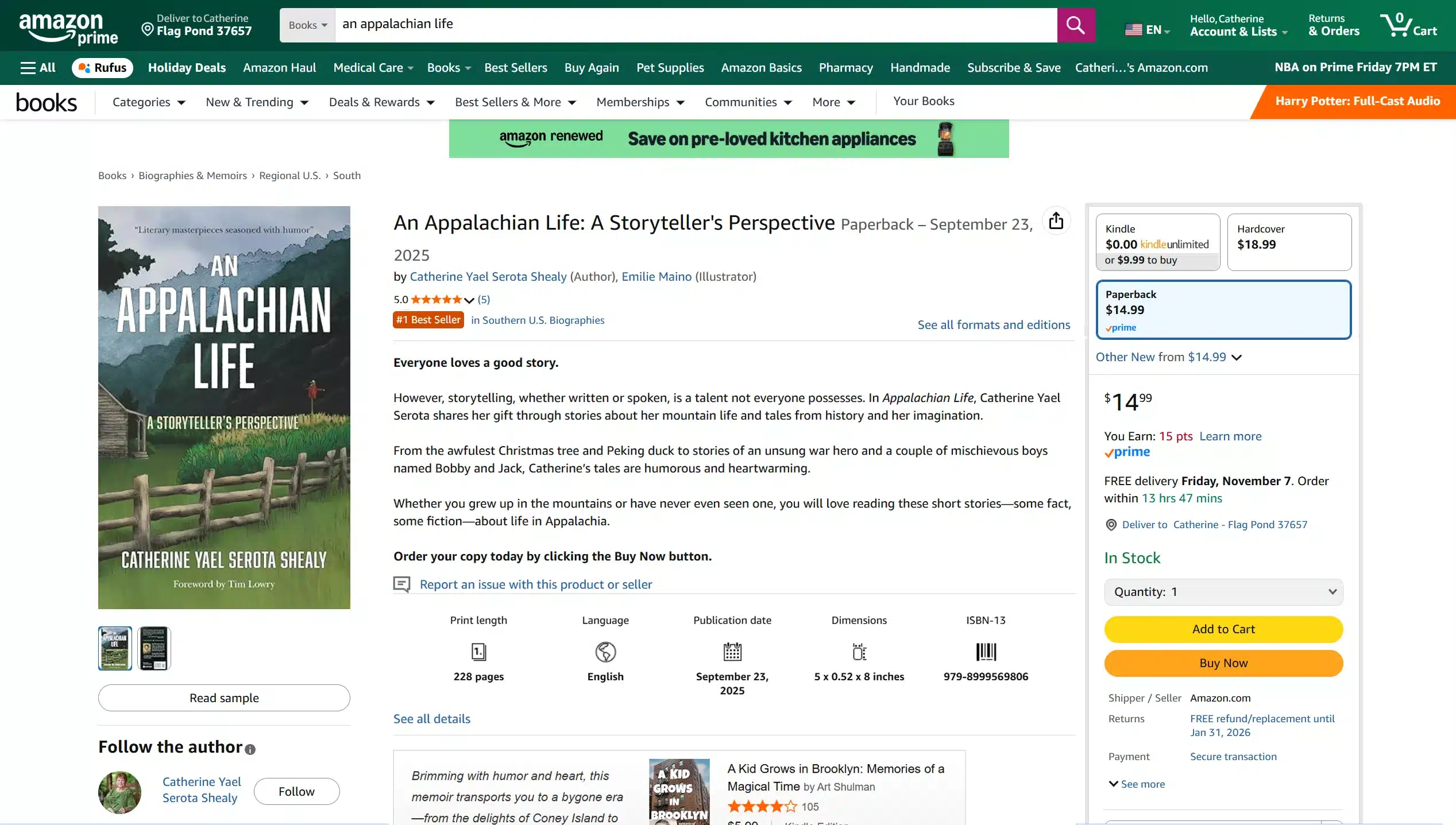This screenshot has width=1456, height=825.
Task: Expand the Books search category dropdown
Action: pos(307,25)
